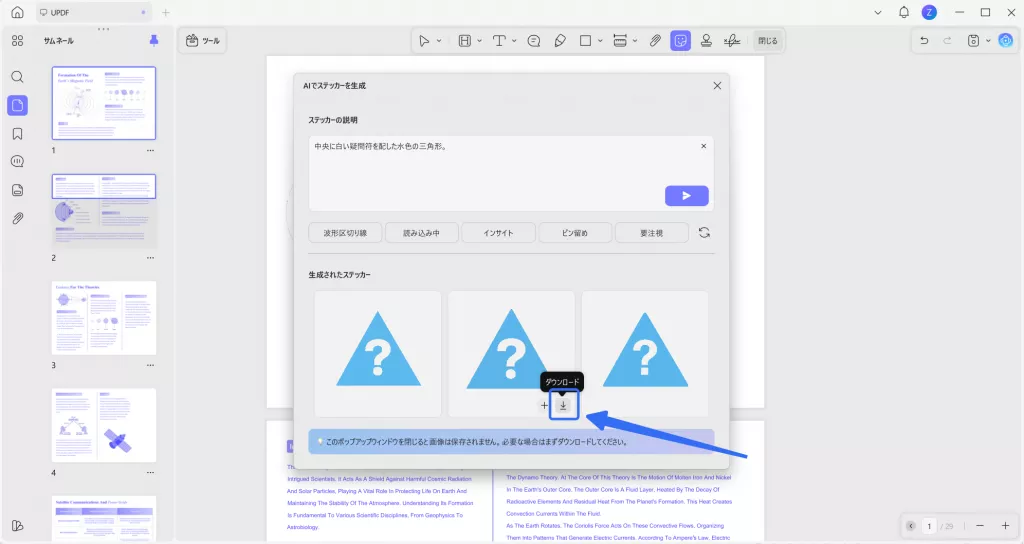The height and width of the screenshot is (544, 1024).
Task: Download the second generated sticker
Action: 564,406
